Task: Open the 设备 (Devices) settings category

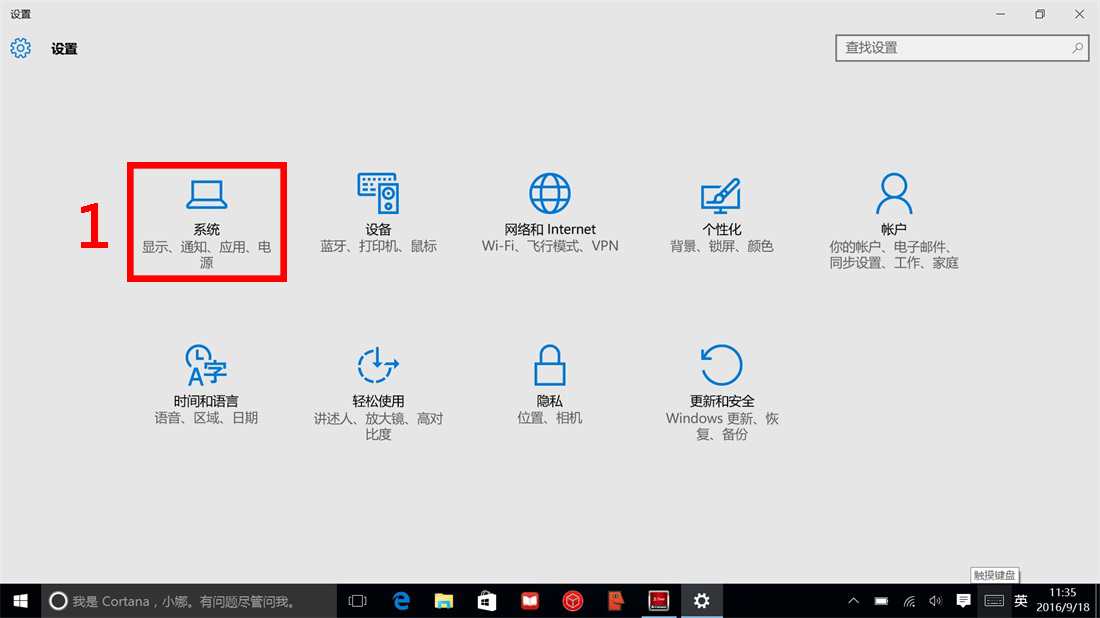Action: click(x=378, y=213)
